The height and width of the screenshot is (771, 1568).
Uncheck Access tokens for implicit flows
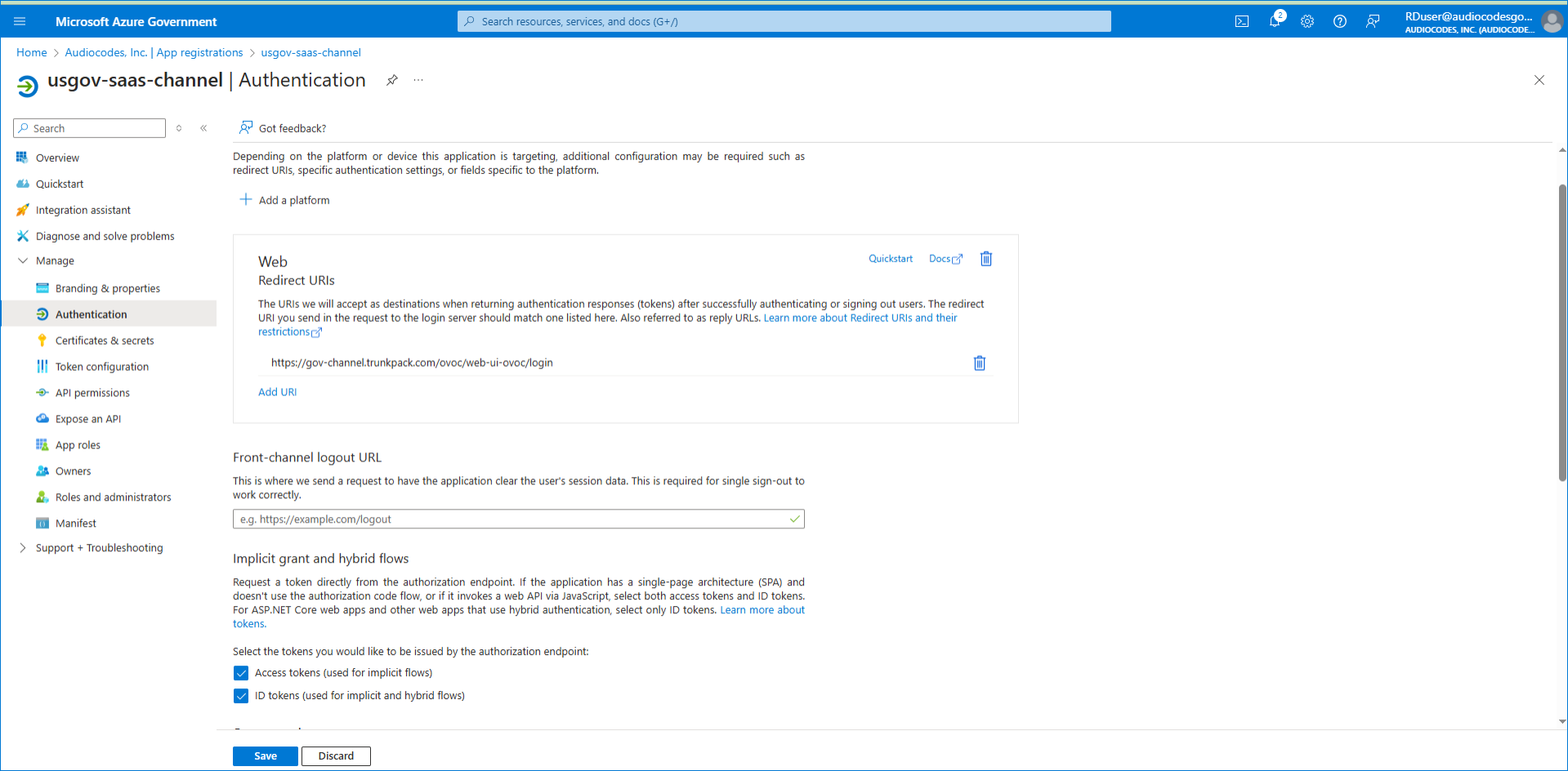point(241,673)
